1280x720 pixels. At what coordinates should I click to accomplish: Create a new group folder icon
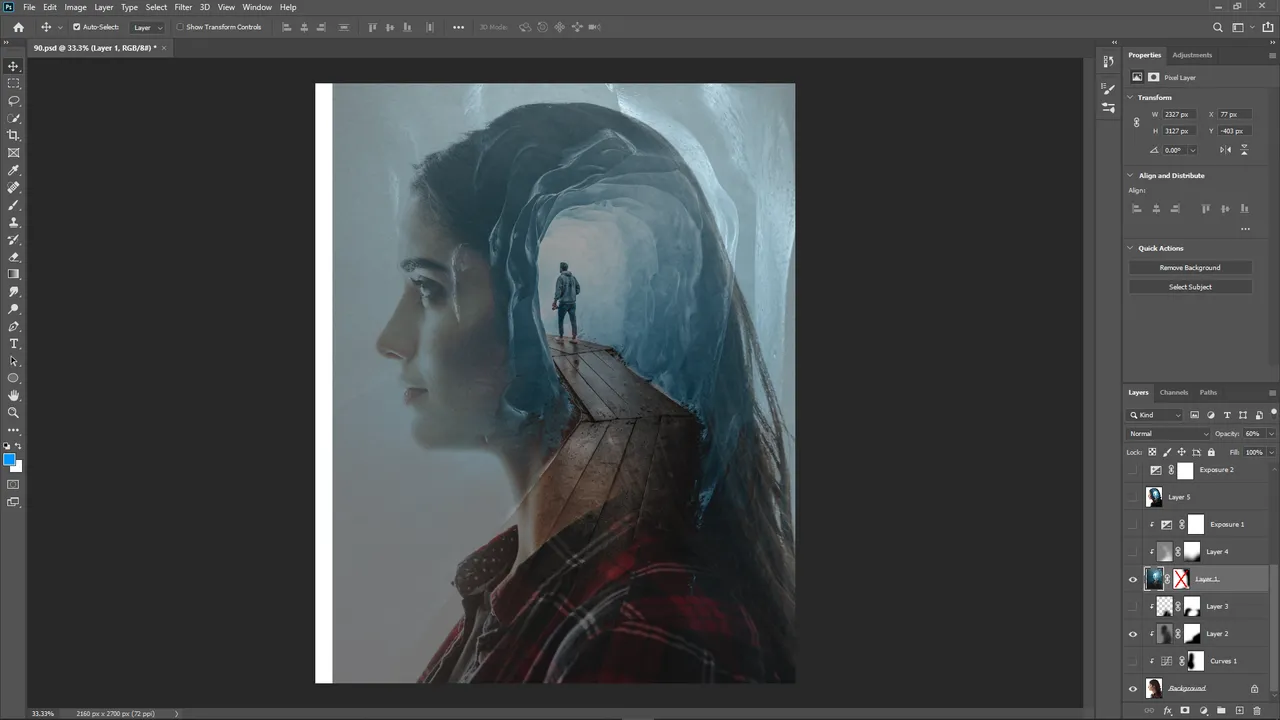(1221, 711)
